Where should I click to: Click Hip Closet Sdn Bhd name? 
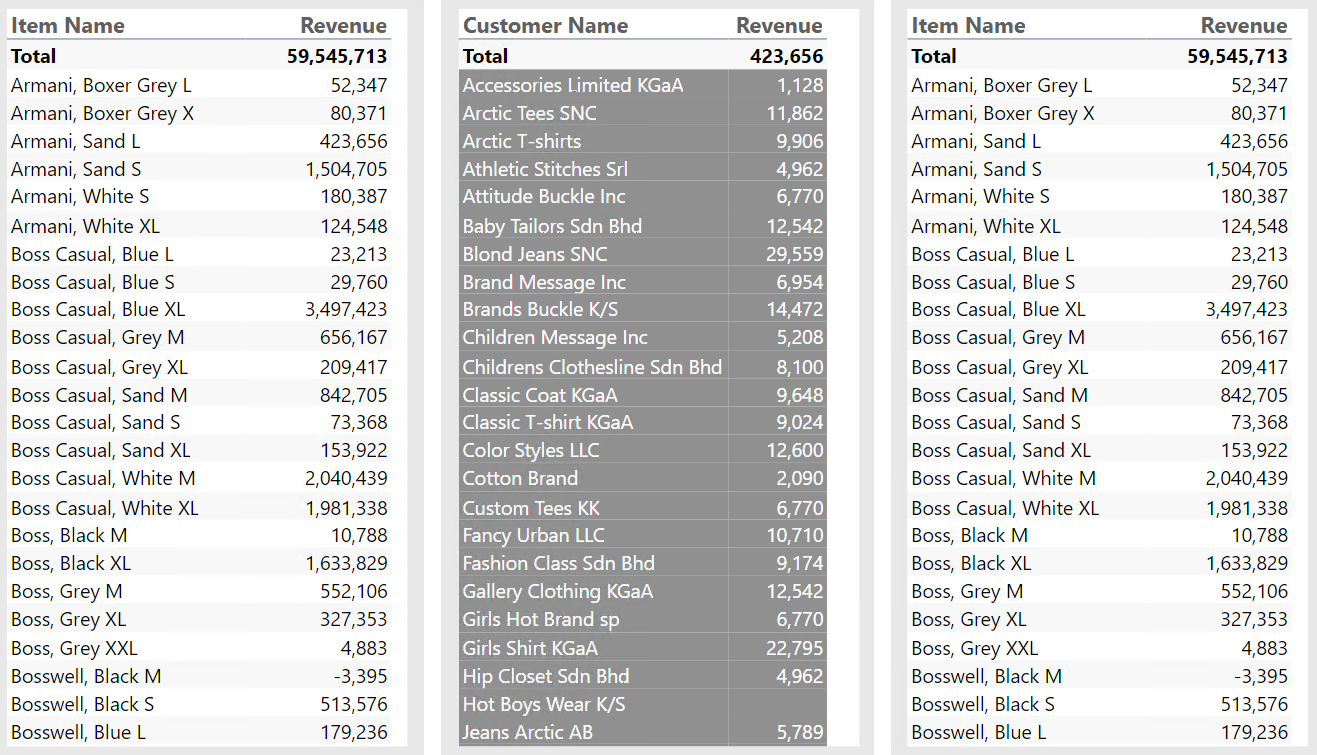tap(546, 676)
